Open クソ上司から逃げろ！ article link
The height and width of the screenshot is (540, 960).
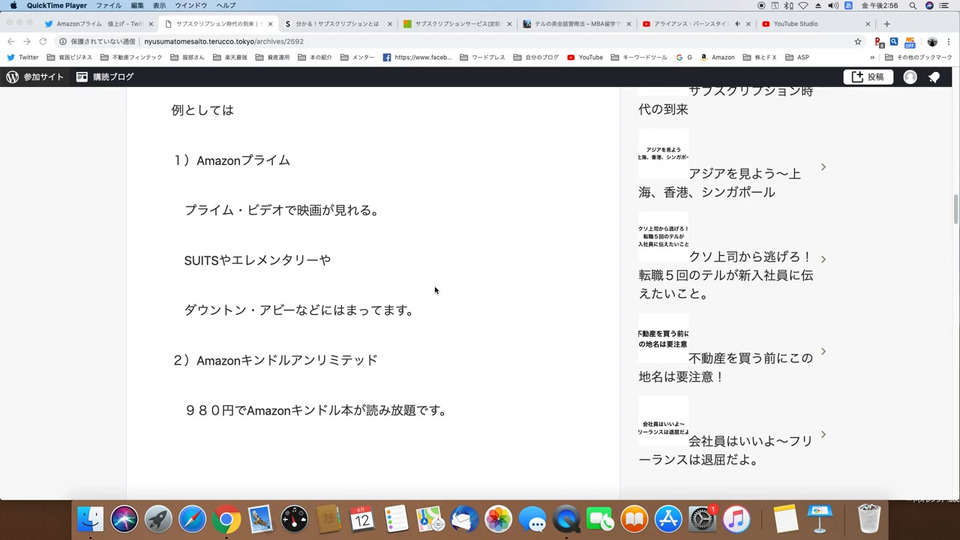pyautogui.click(x=726, y=275)
